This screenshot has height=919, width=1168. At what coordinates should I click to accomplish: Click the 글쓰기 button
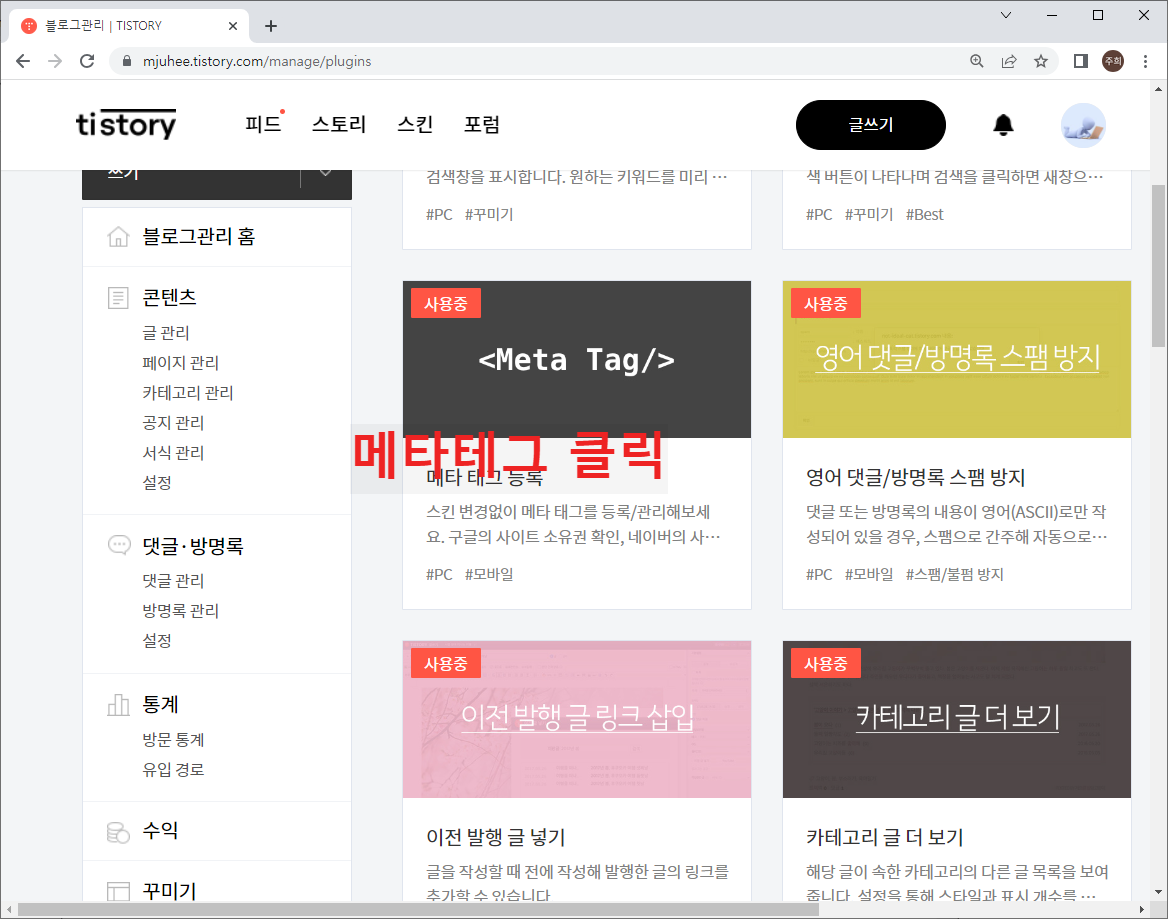coord(871,125)
